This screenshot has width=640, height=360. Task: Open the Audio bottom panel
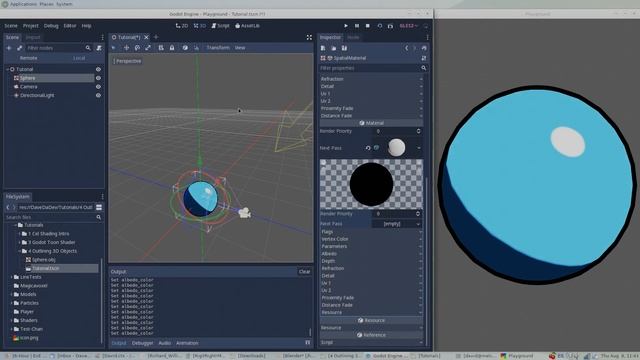(164, 343)
